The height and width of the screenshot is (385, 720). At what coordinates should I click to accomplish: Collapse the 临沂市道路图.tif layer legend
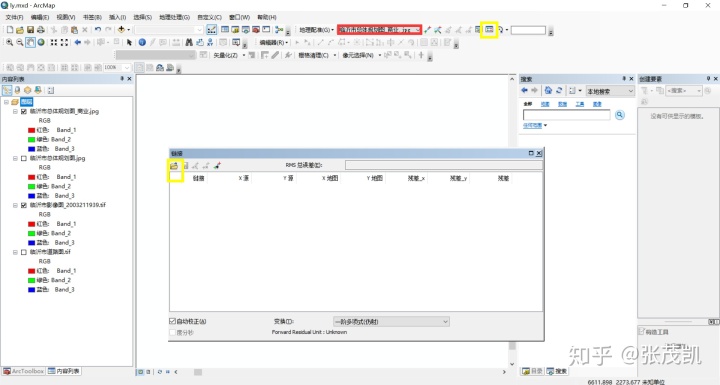click(15, 252)
